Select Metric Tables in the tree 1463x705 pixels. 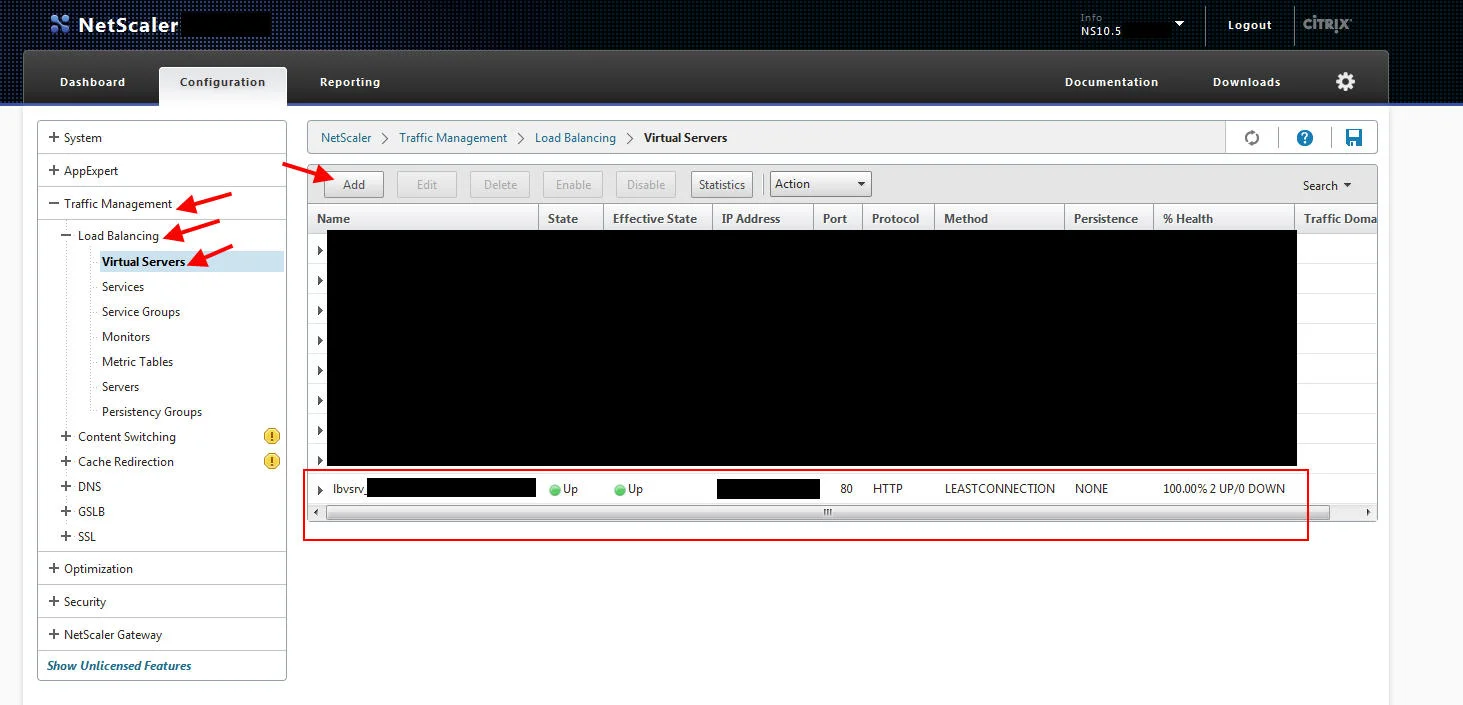point(137,361)
